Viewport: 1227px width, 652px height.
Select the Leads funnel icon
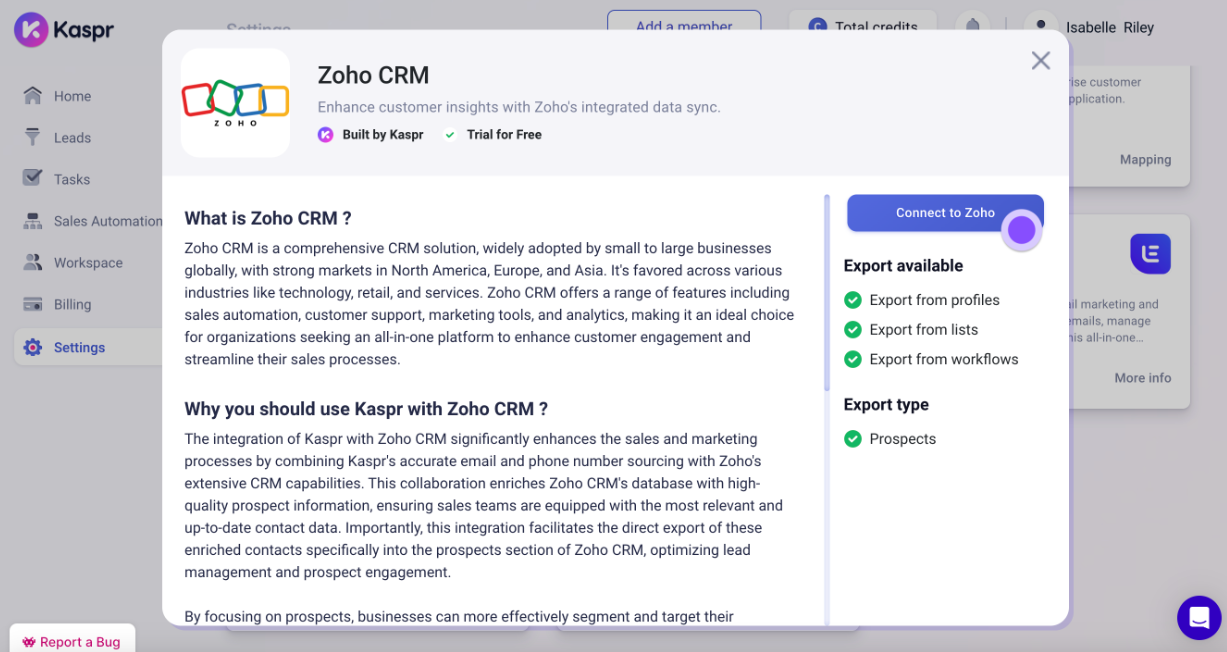pos(33,137)
